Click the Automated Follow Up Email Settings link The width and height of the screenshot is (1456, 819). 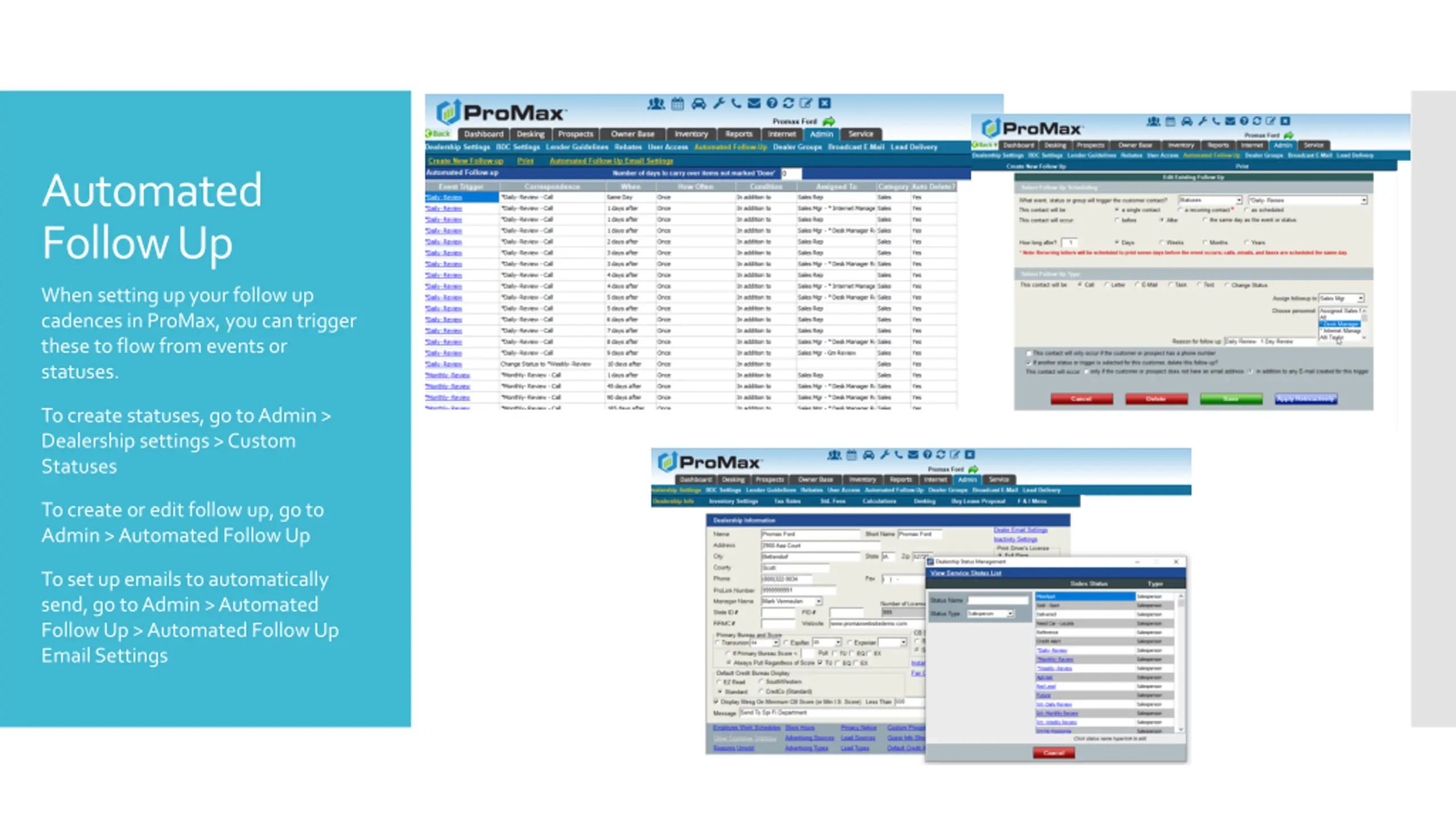(611, 161)
